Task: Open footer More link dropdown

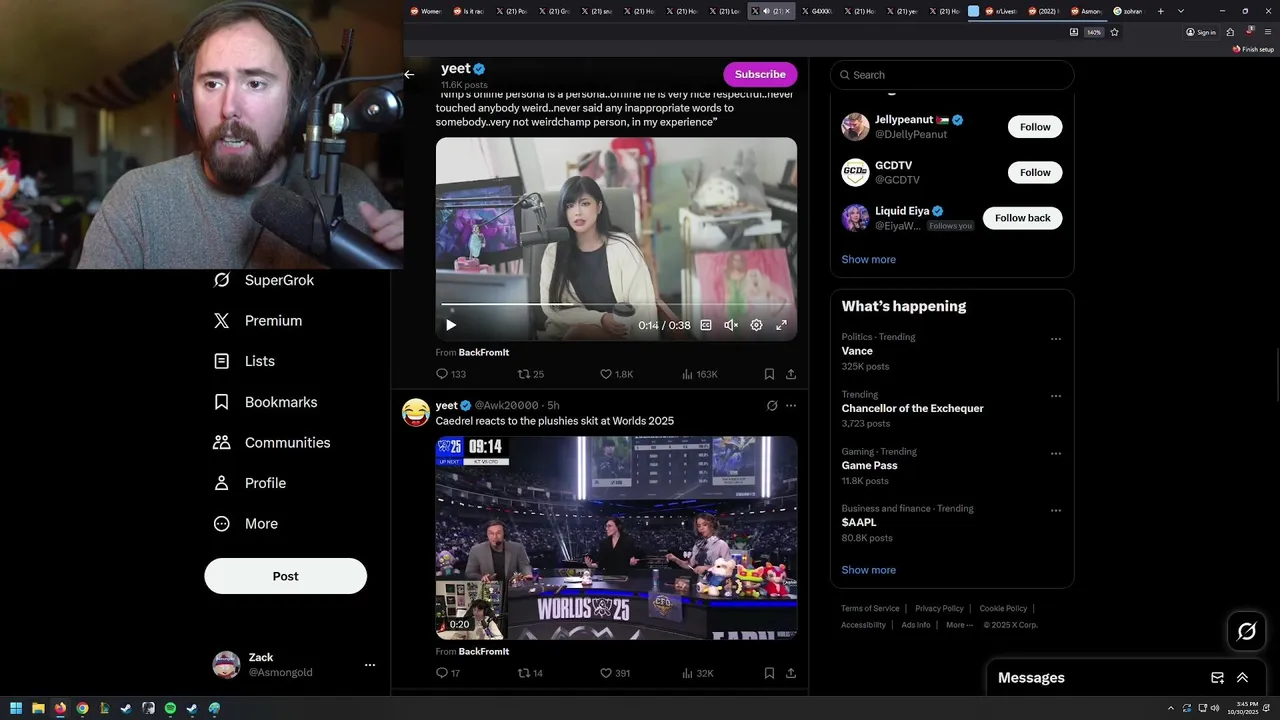Action: tap(959, 625)
